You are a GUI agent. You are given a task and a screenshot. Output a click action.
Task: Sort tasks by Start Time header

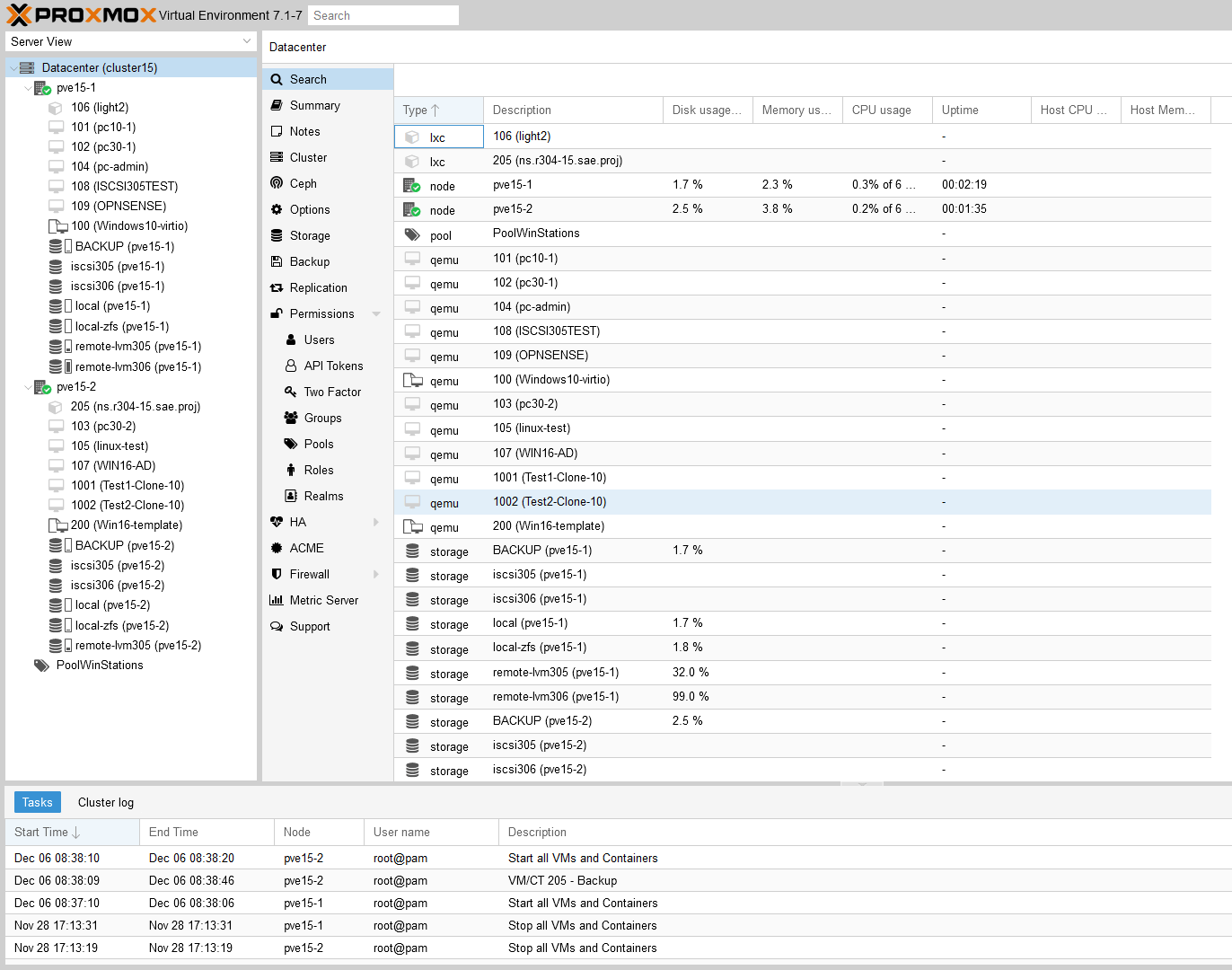click(x=72, y=832)
